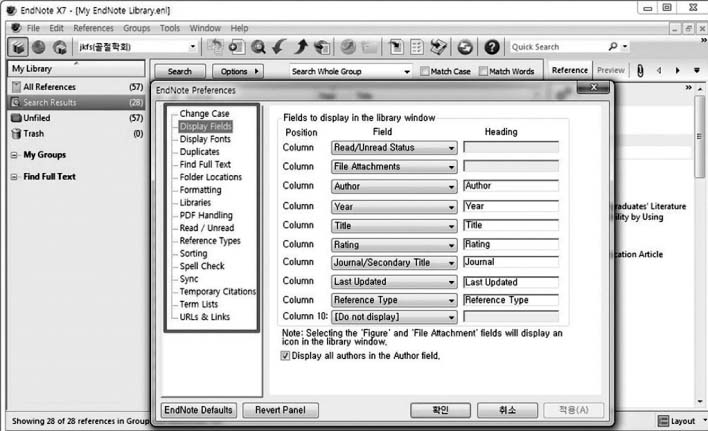This screenshot has height=431, width=708.
Task: Toggle the Match Case checkbox
Action: 424,71
